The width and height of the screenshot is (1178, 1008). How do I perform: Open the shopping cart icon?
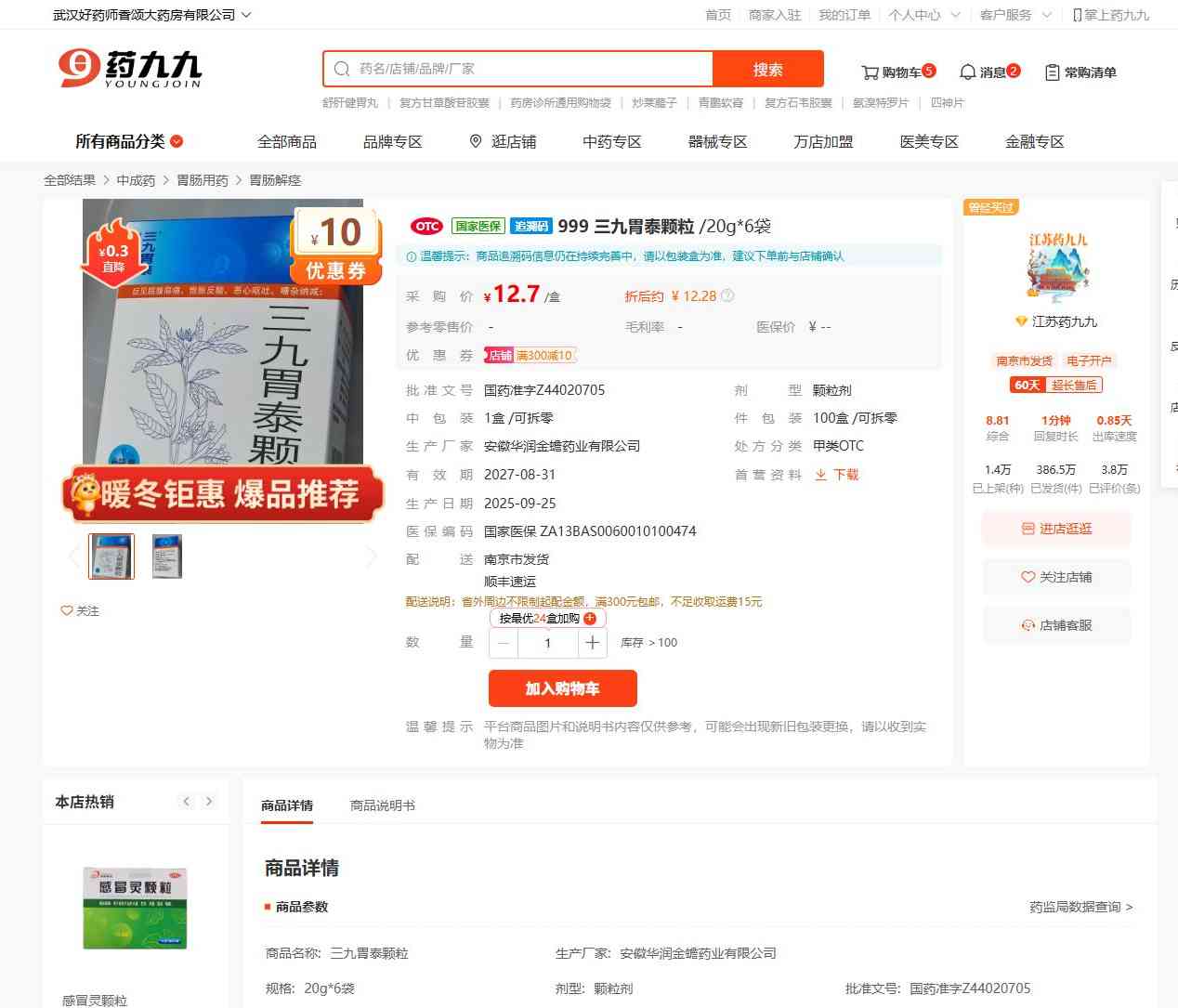pos(870,72)
